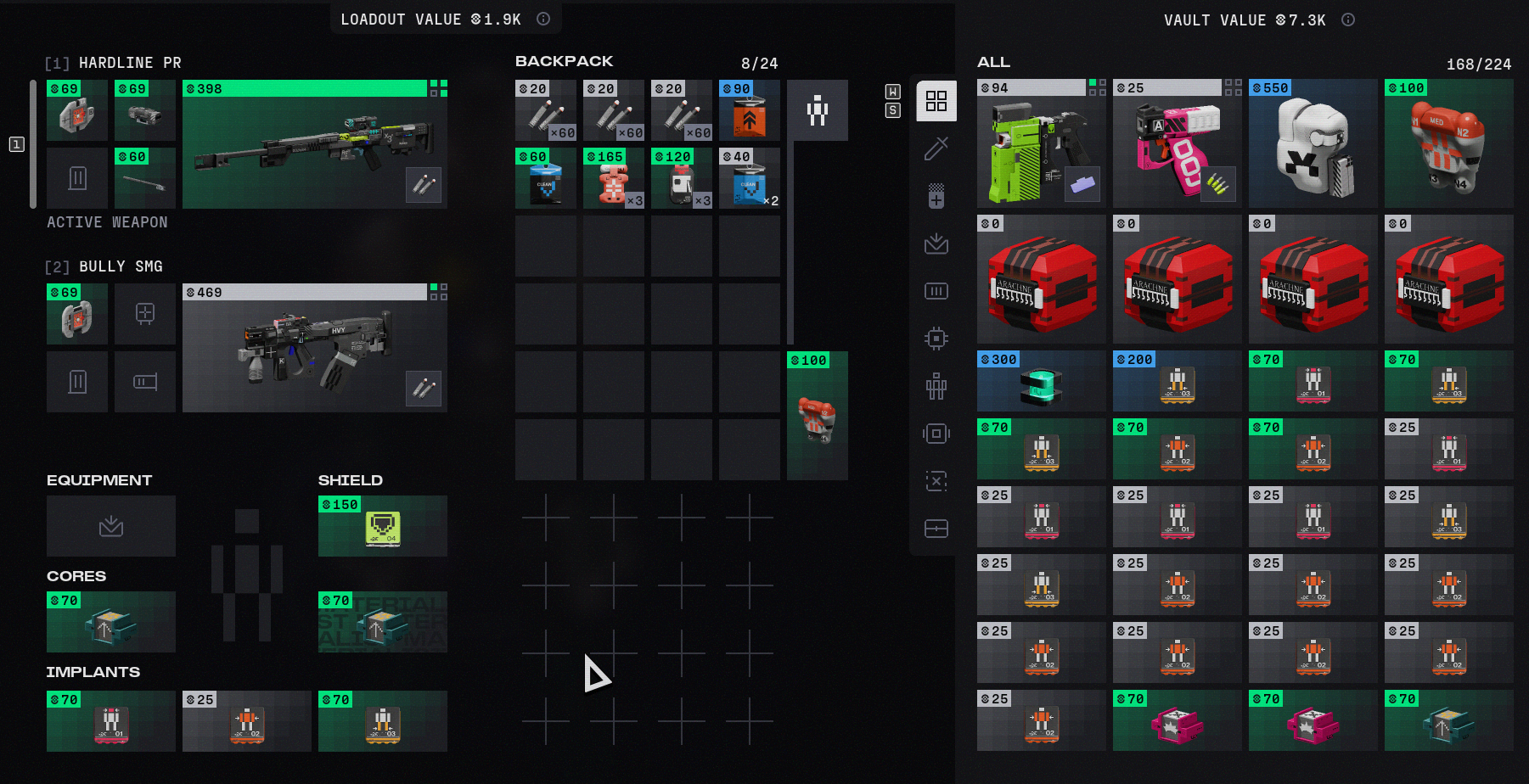Select the equipped Shield worth 150

point(383,526)
